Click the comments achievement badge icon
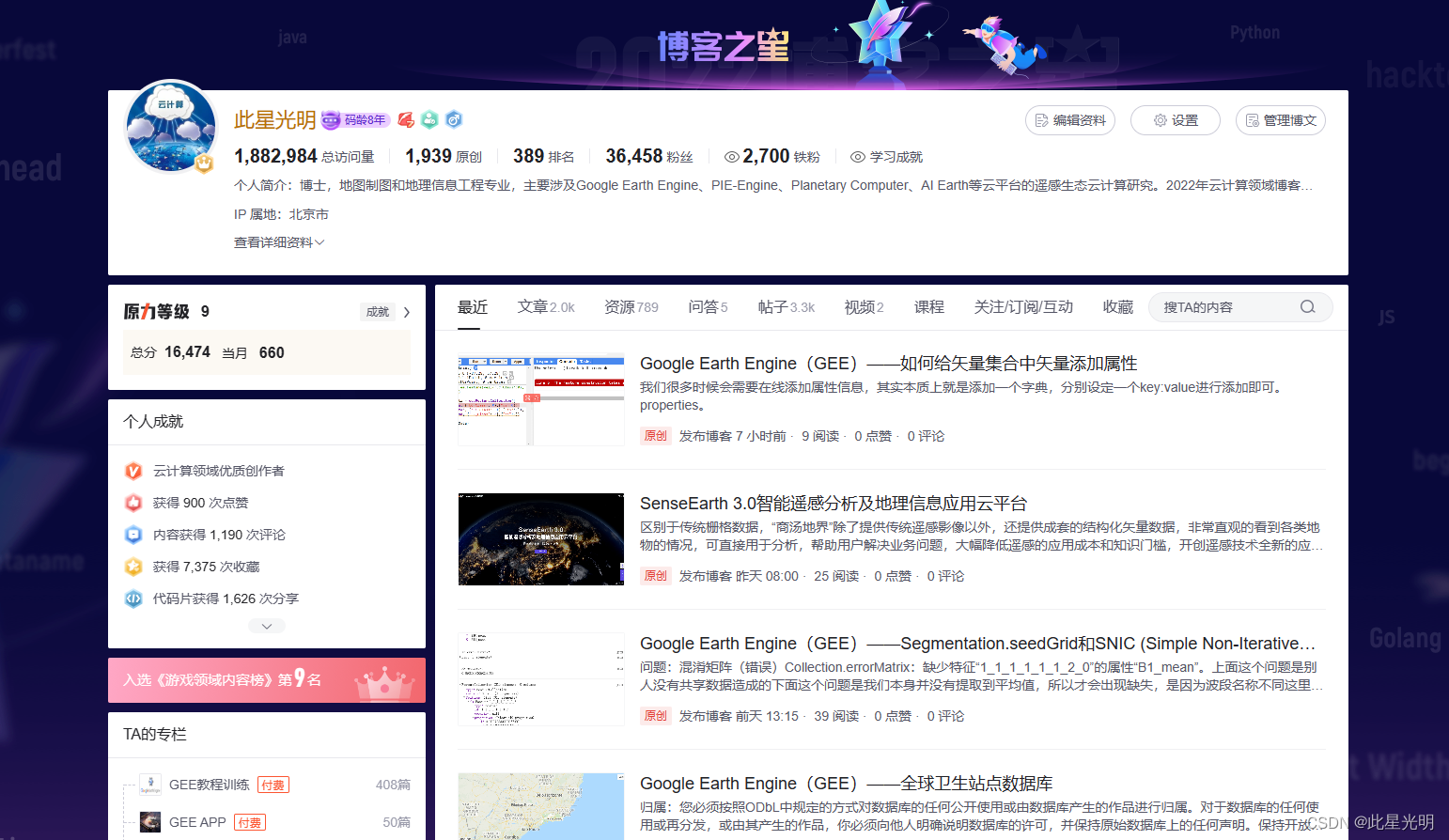 pyautogui.click(x=132, y=535)
